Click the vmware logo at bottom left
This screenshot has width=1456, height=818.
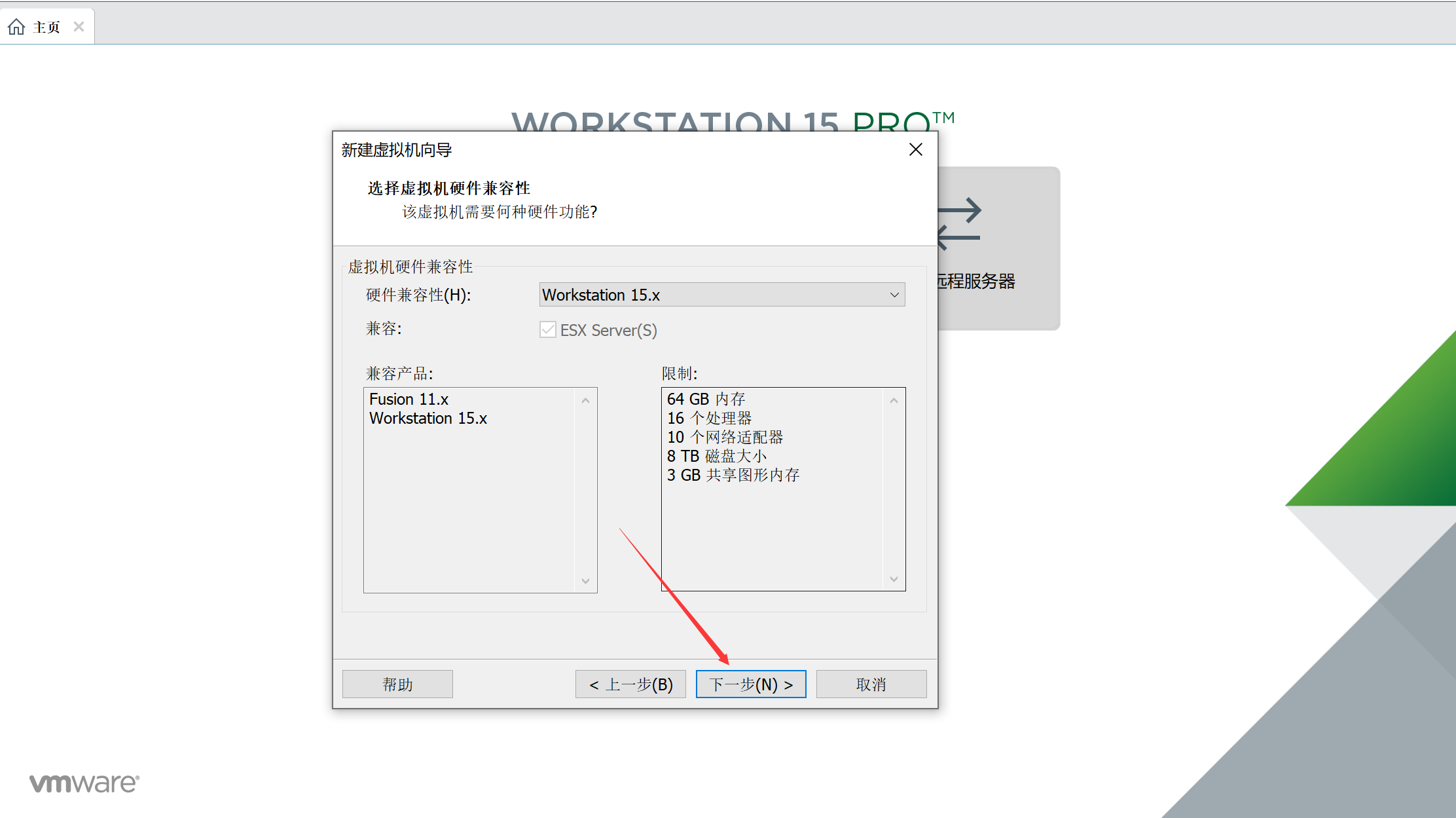(x=84, y=783)
